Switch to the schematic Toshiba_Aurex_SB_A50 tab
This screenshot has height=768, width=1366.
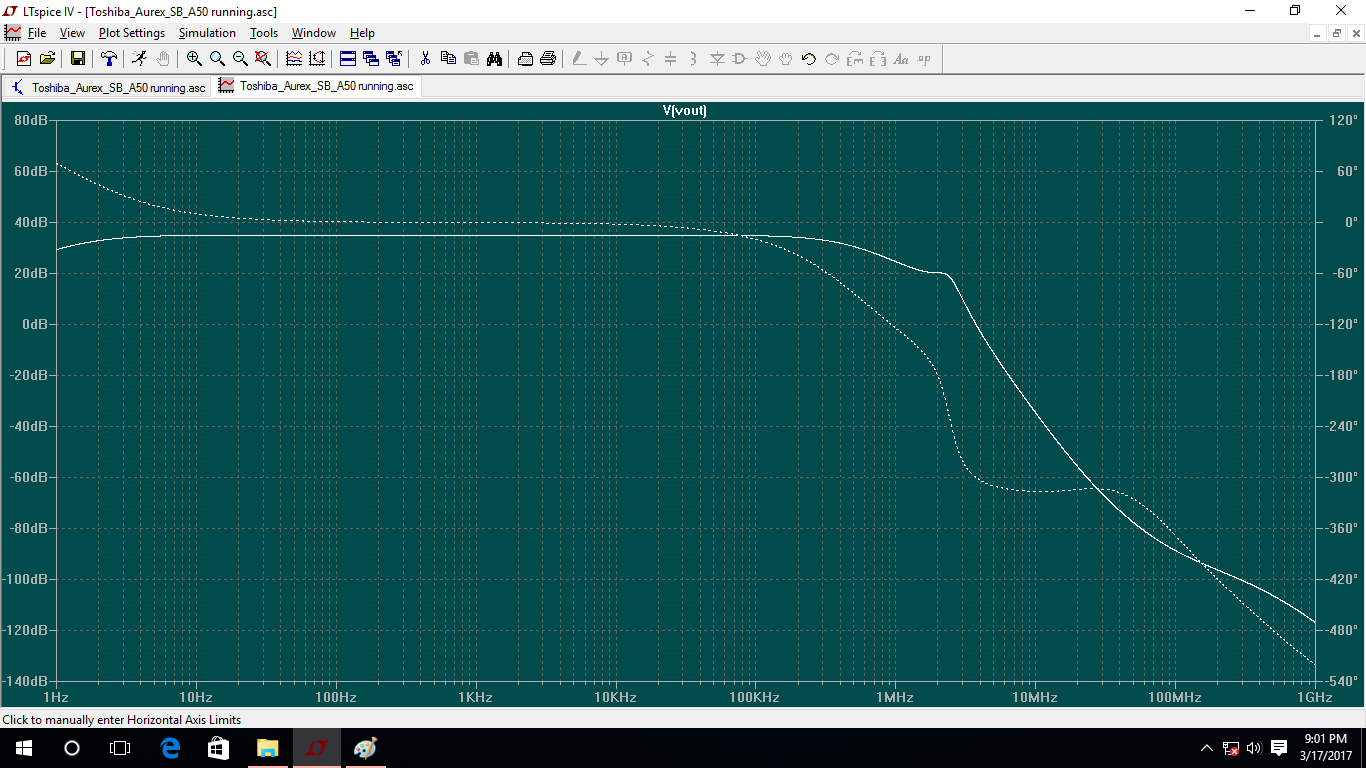[x=108, y=87]
